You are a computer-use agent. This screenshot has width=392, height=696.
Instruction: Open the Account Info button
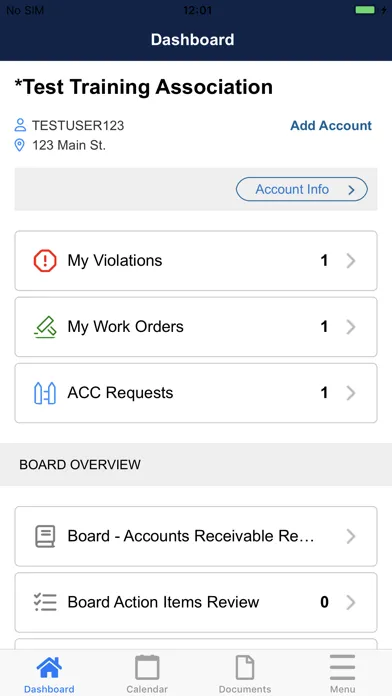point(301,190)
